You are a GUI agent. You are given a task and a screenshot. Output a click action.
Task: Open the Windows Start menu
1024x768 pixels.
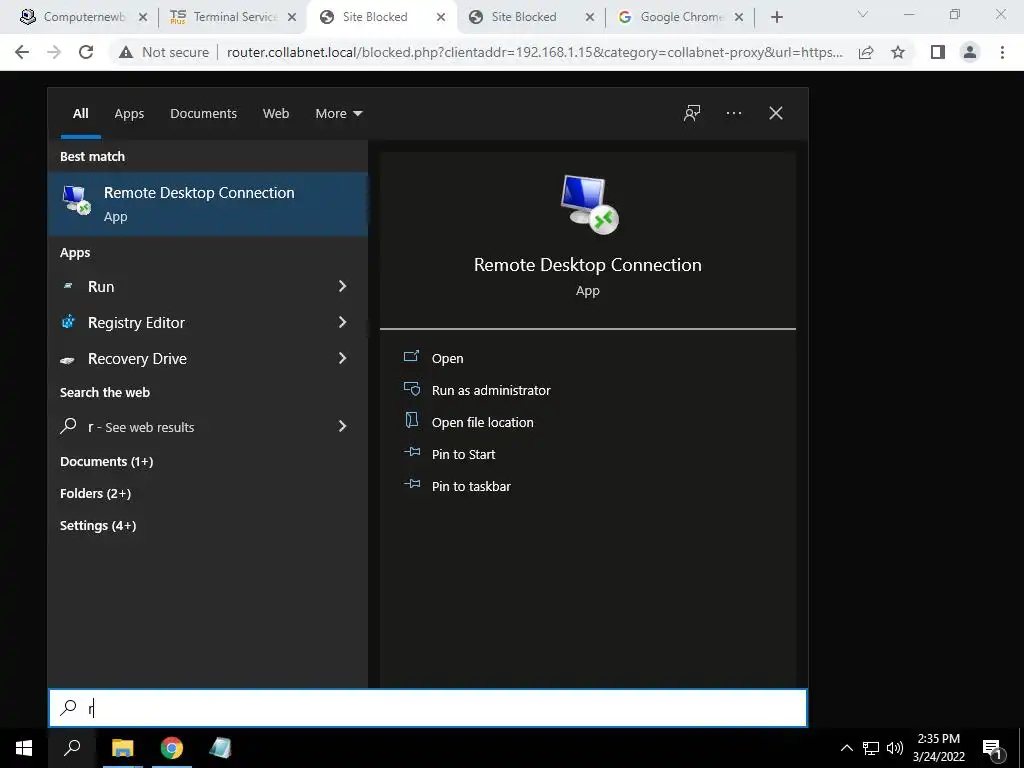pyautogui.click(x=24, y=748)
